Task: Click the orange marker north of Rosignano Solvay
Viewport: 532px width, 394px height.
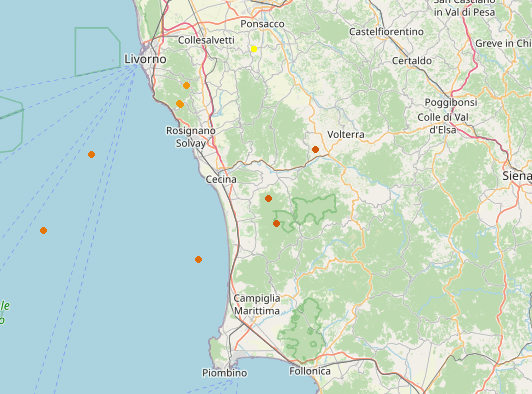Action: coord(180,104)
